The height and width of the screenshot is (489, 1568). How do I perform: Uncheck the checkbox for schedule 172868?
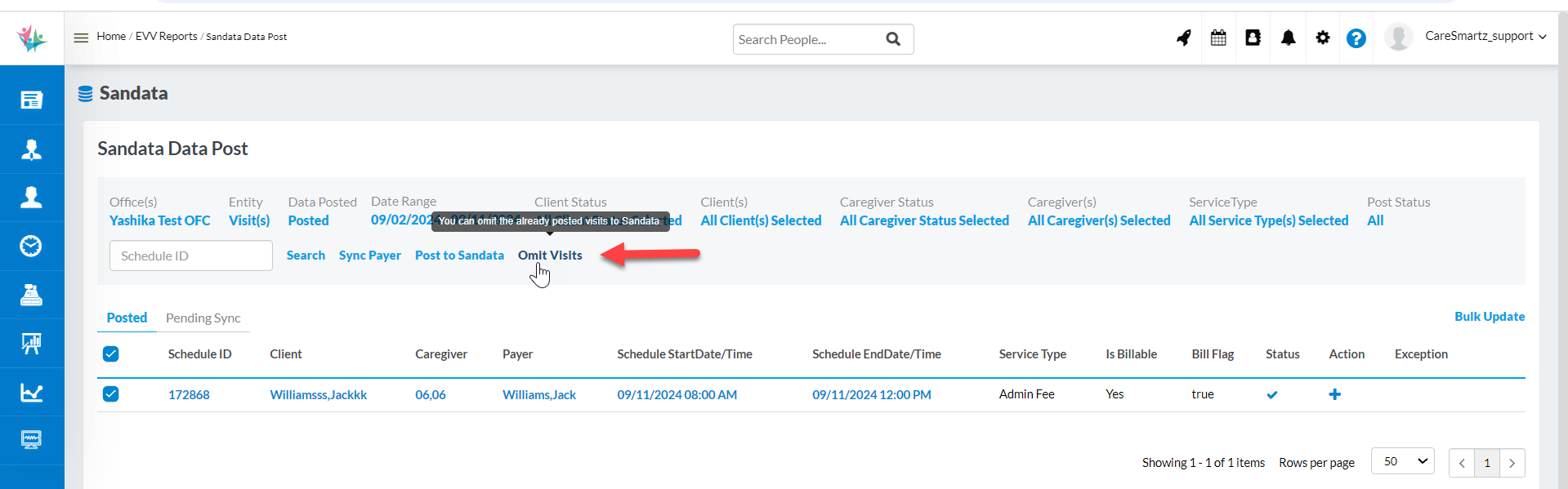[x=111, y=394]
